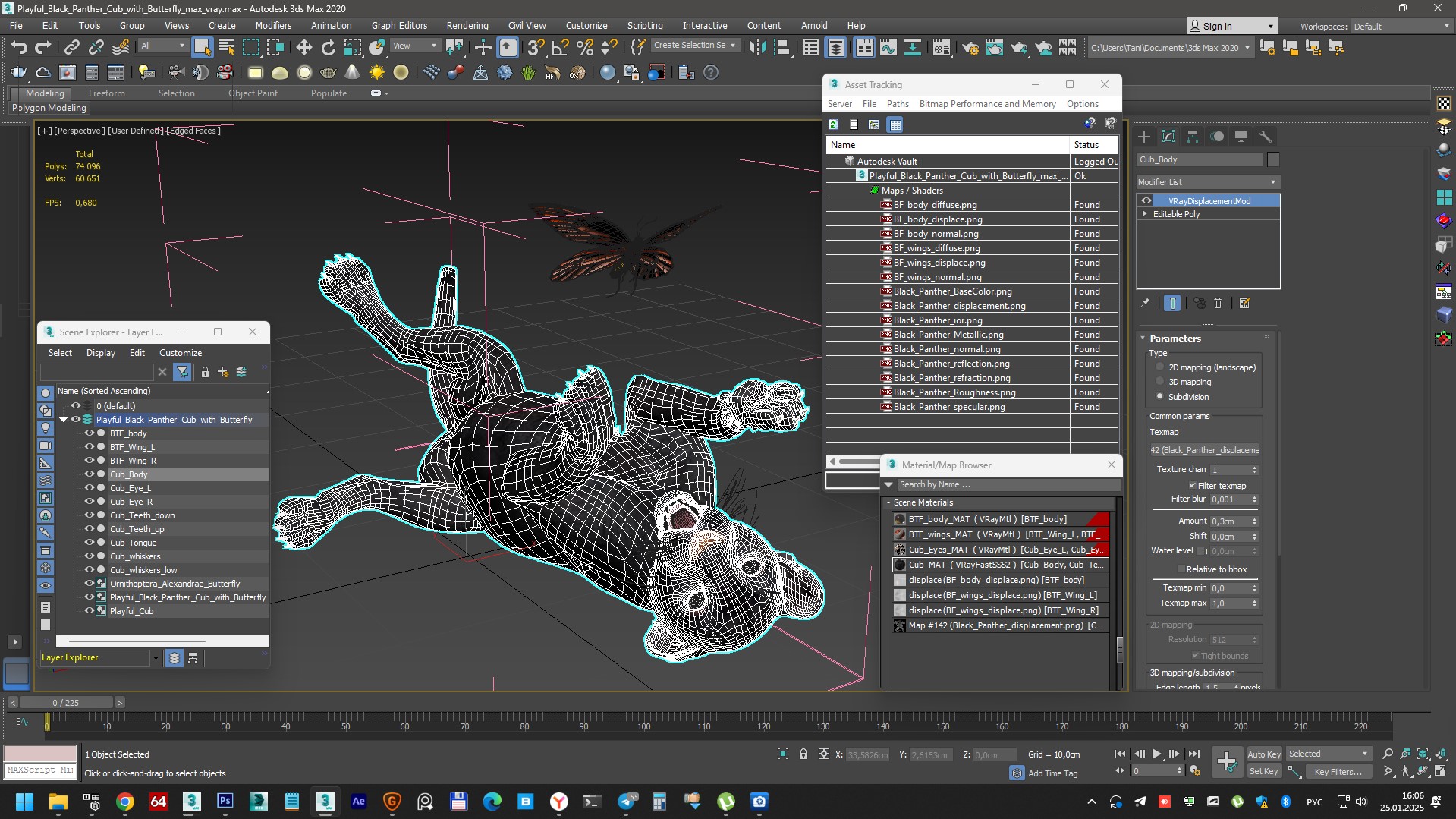Open After Effects from taskbar

(x=359, y=802)
